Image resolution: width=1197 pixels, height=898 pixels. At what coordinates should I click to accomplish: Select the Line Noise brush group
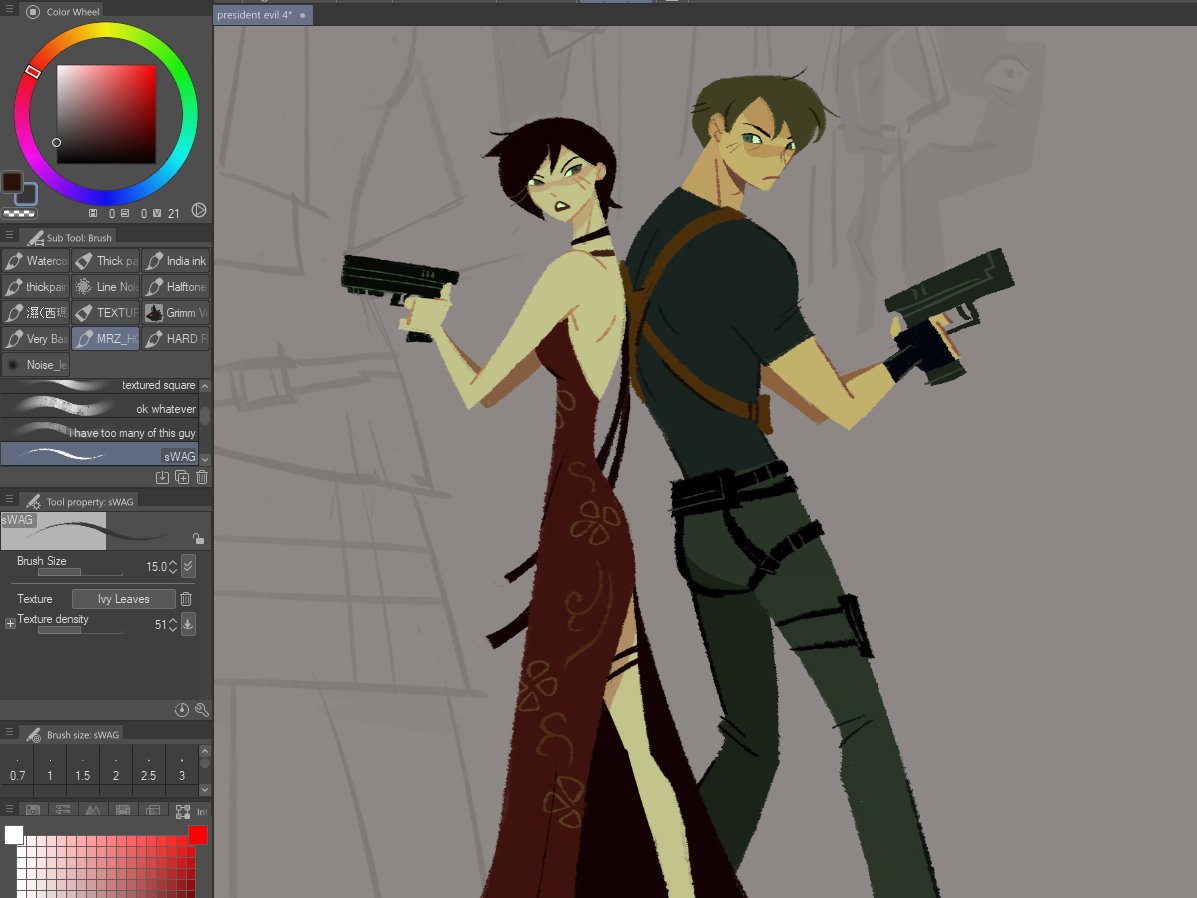[x=106, y=286]
